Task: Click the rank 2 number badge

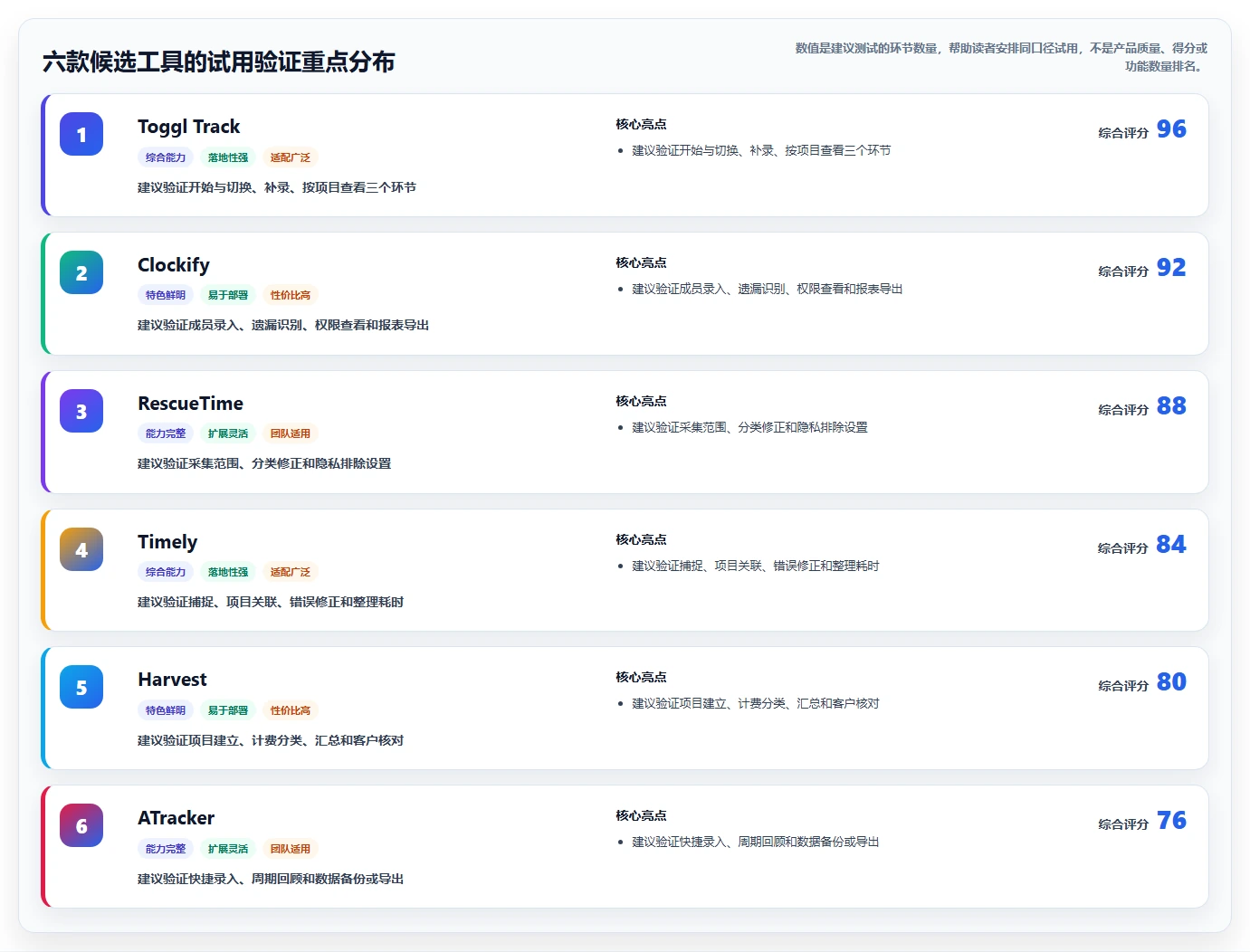Action: click(x=81, y=272)
